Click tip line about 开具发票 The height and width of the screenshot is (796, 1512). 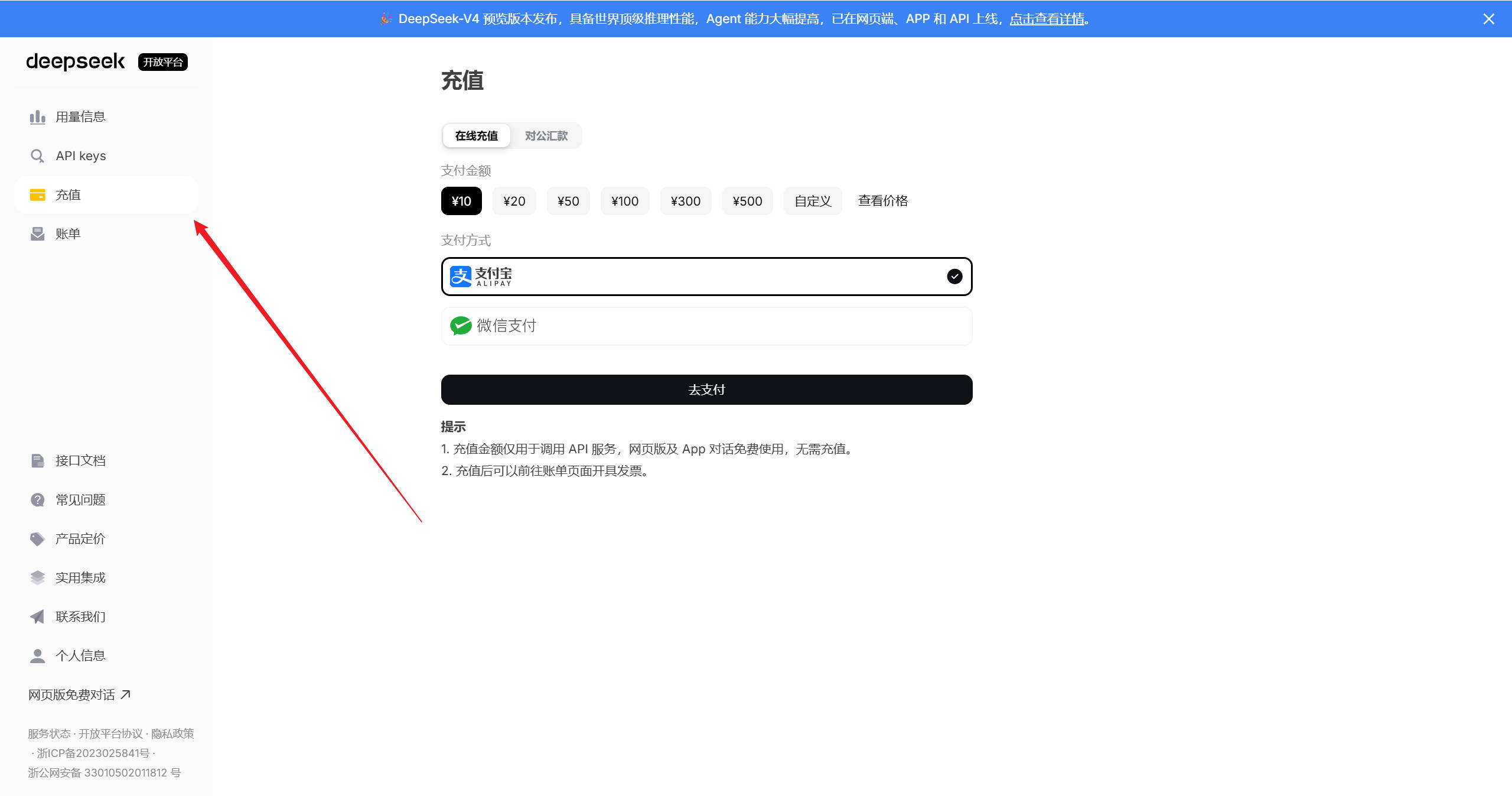tap(546, 471)
